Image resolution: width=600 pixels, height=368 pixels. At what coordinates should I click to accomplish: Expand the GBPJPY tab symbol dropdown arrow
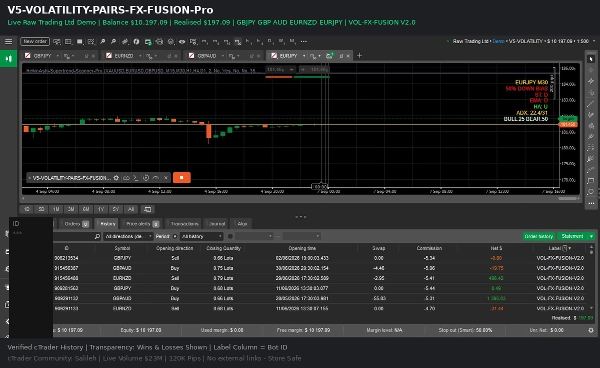click(x=57, y=56)
